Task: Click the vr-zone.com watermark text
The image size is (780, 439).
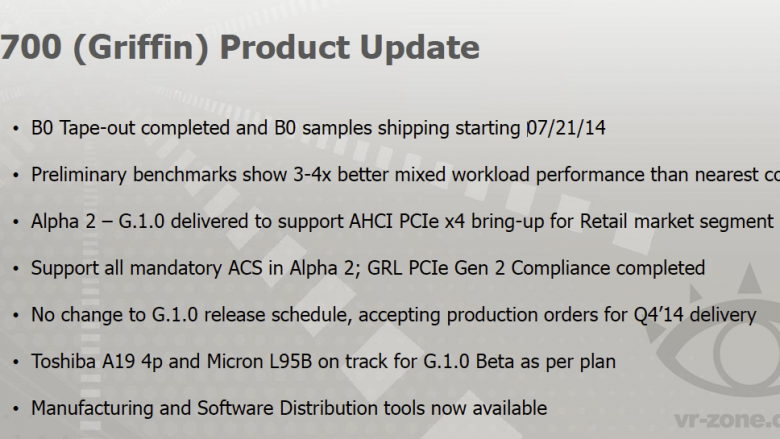Action: (727, 420)
